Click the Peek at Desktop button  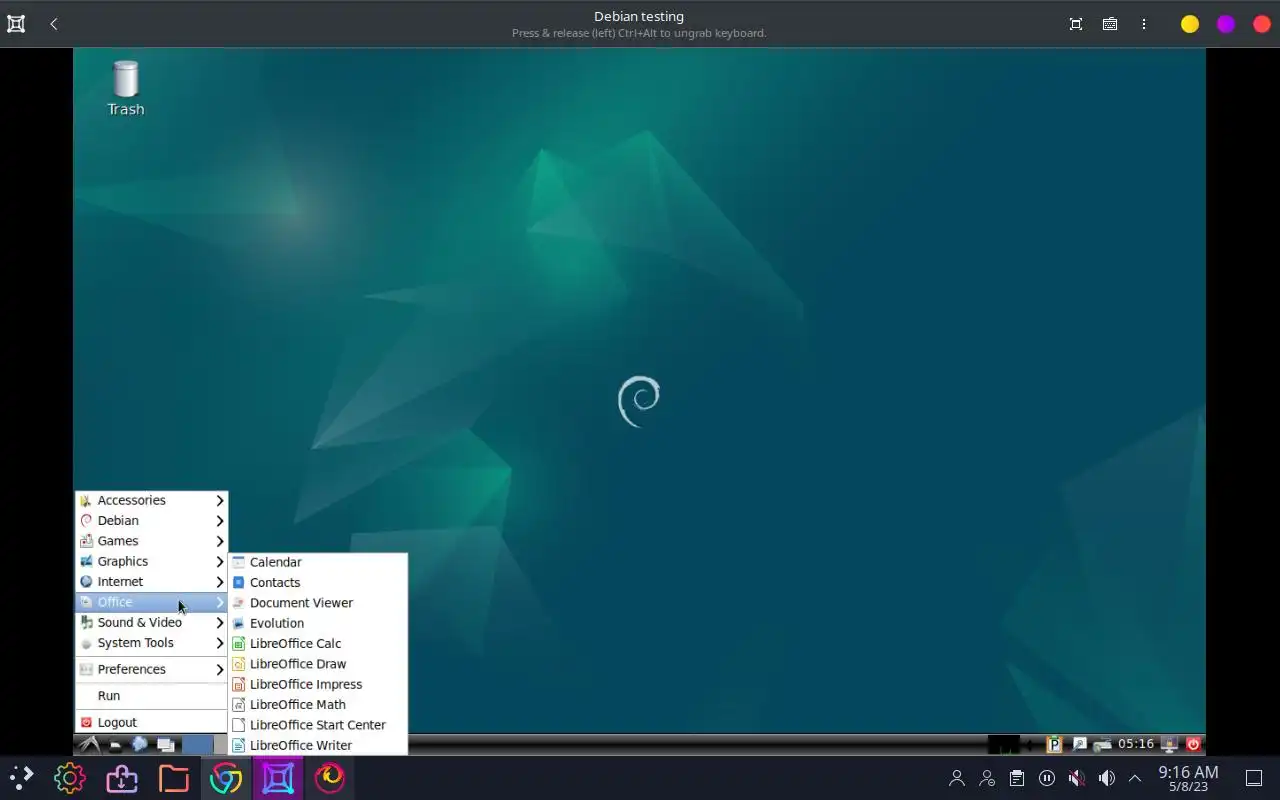point(1254,778)
